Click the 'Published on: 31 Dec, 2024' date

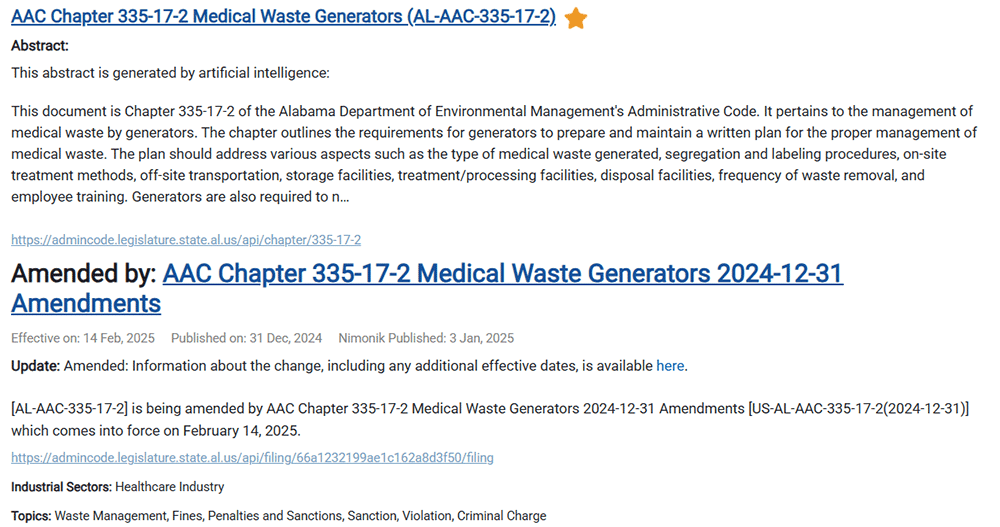point(246,338)
